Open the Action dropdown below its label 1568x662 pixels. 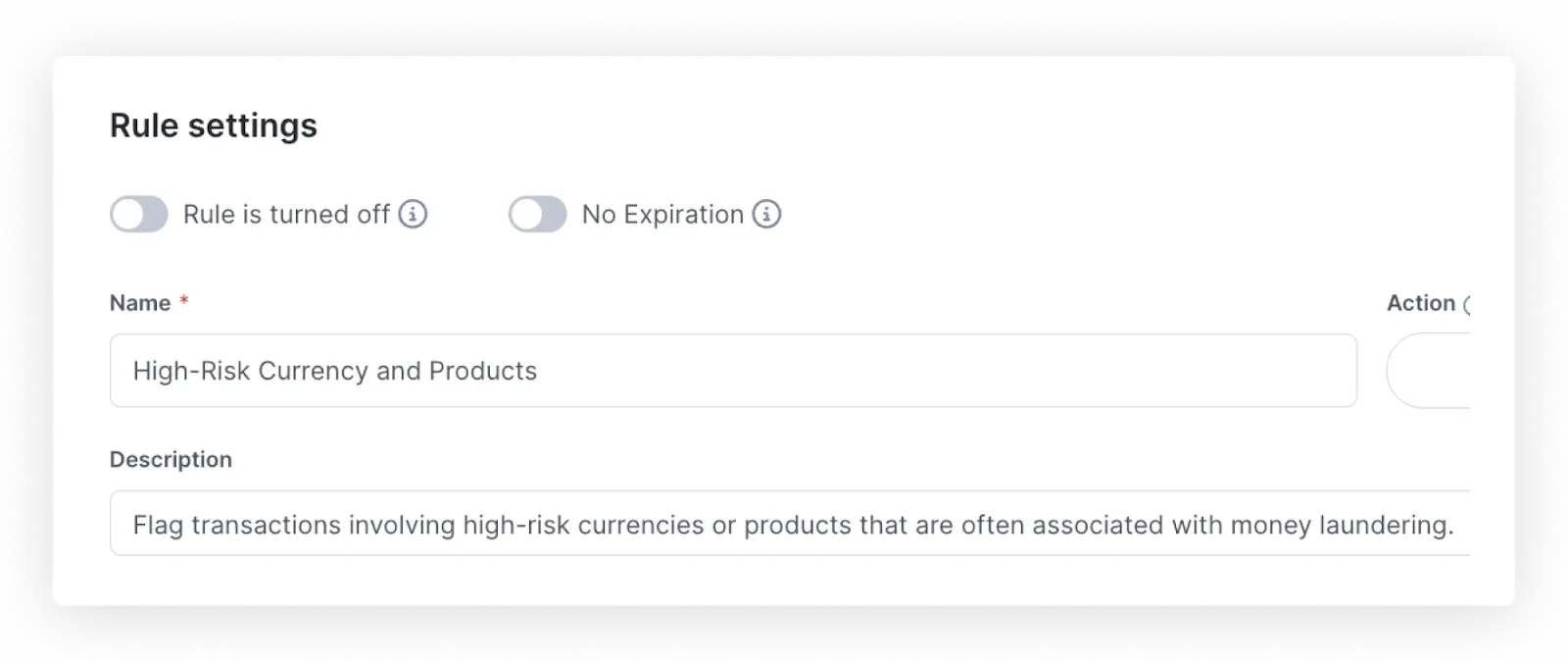(1431, 371)
